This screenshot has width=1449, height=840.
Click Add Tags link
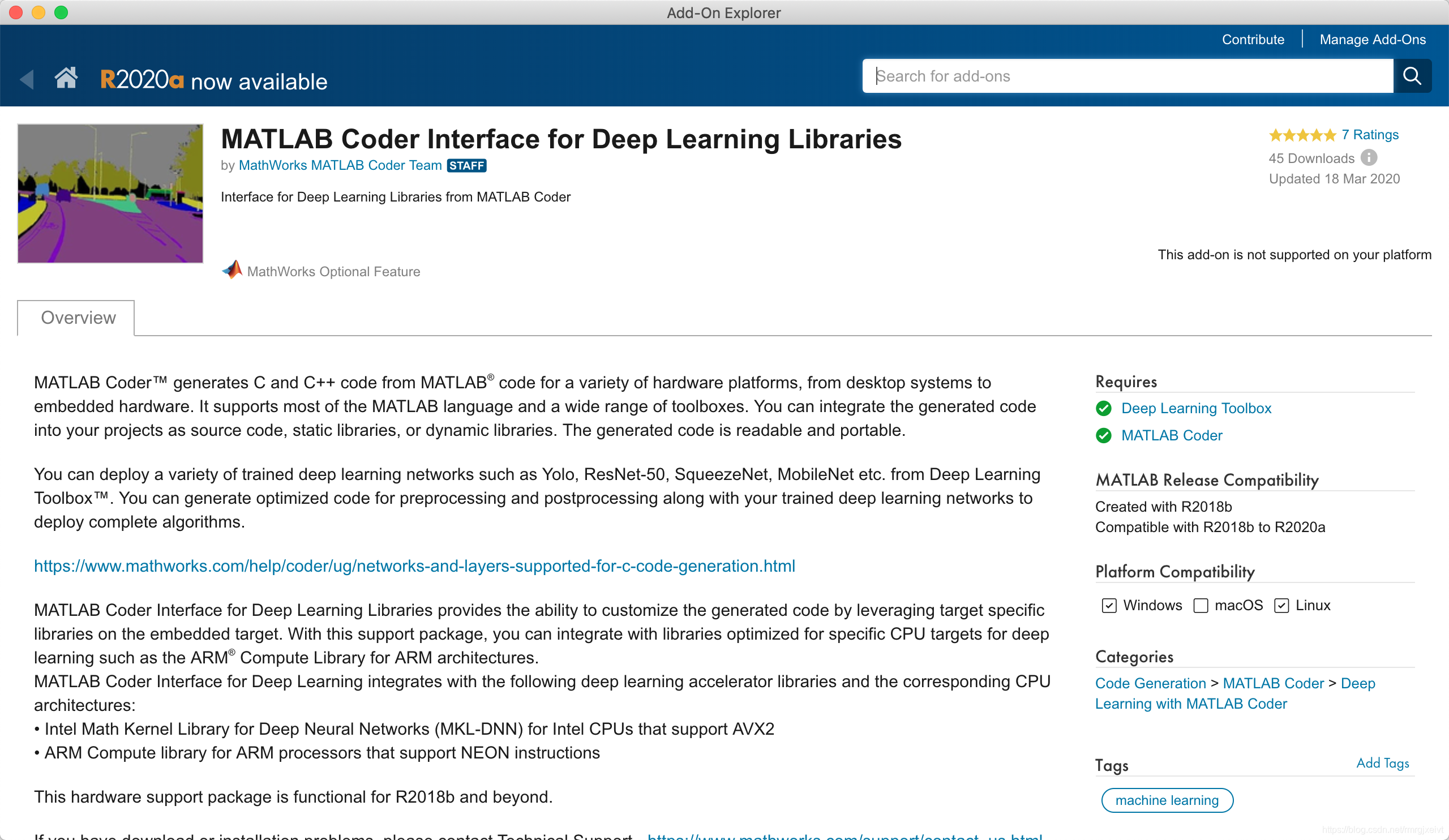tap(1382, 763)
